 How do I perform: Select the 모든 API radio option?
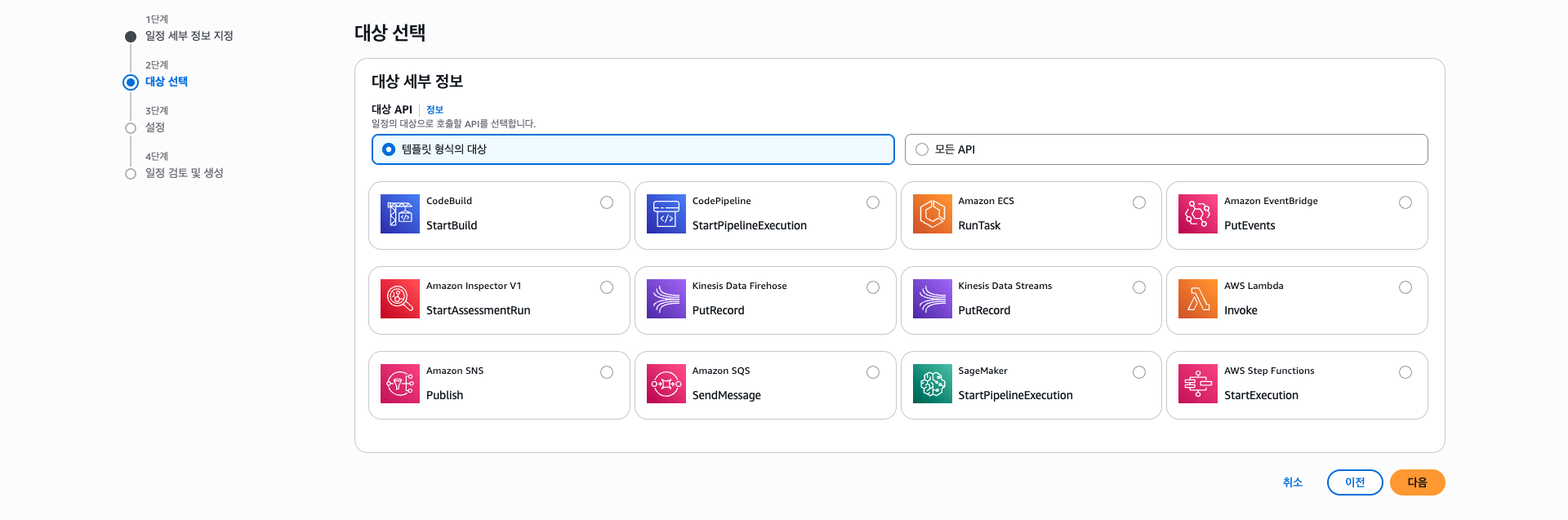[922, 149]
